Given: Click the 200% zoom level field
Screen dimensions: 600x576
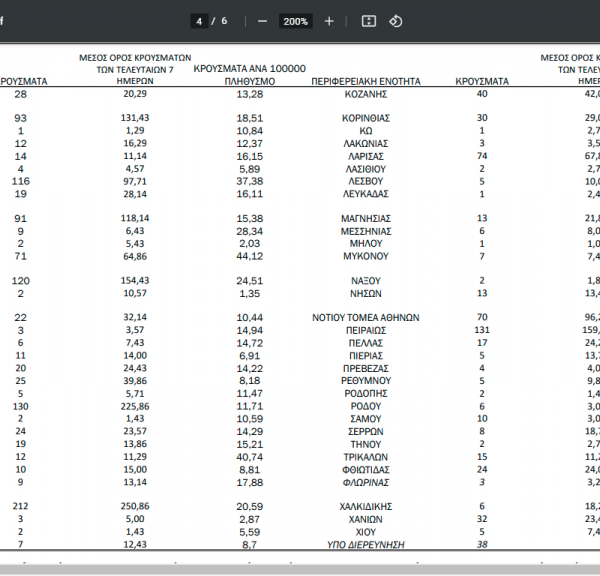Looking at the screenshot, I should (x=295, y=21).
